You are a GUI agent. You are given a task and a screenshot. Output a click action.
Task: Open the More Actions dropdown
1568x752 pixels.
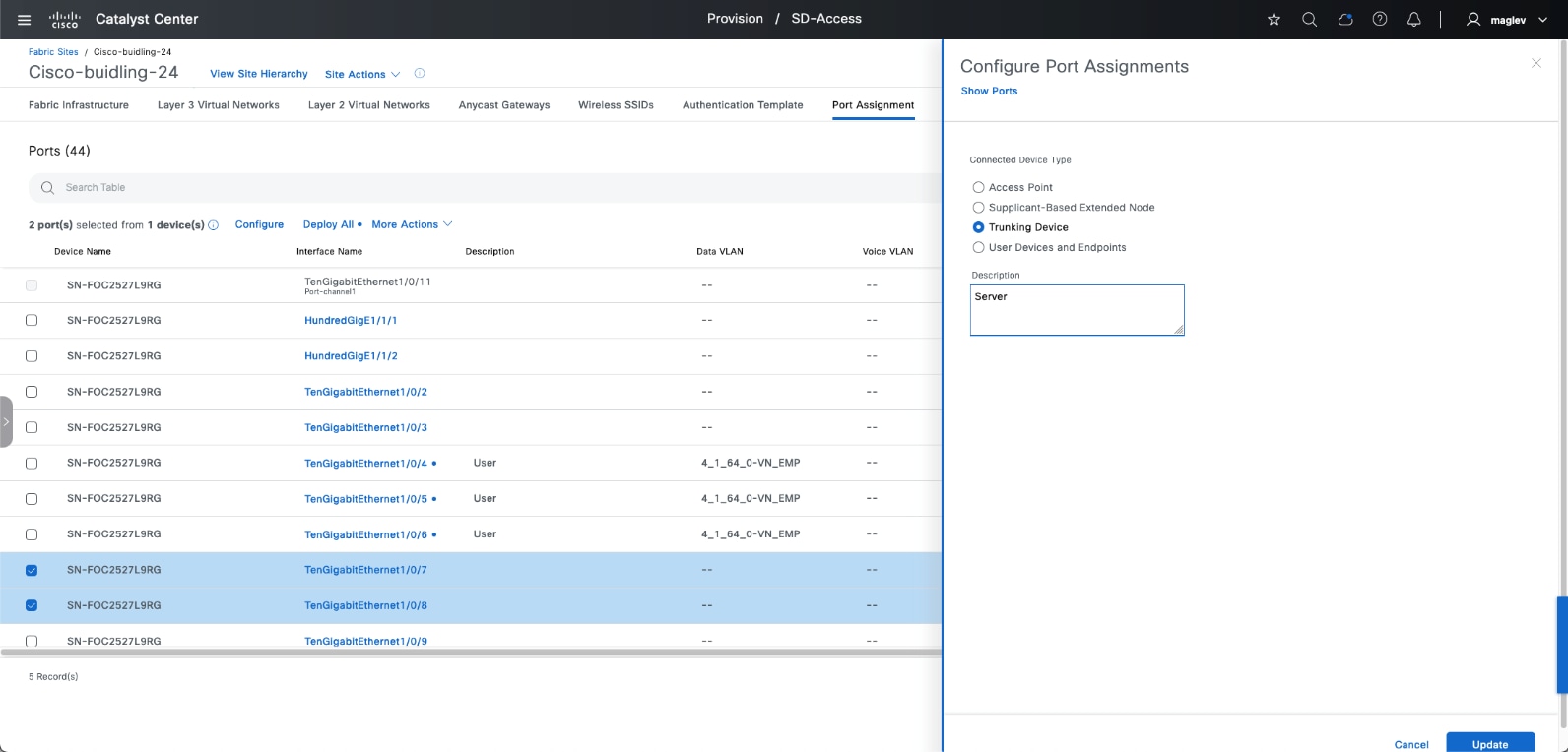412,225
